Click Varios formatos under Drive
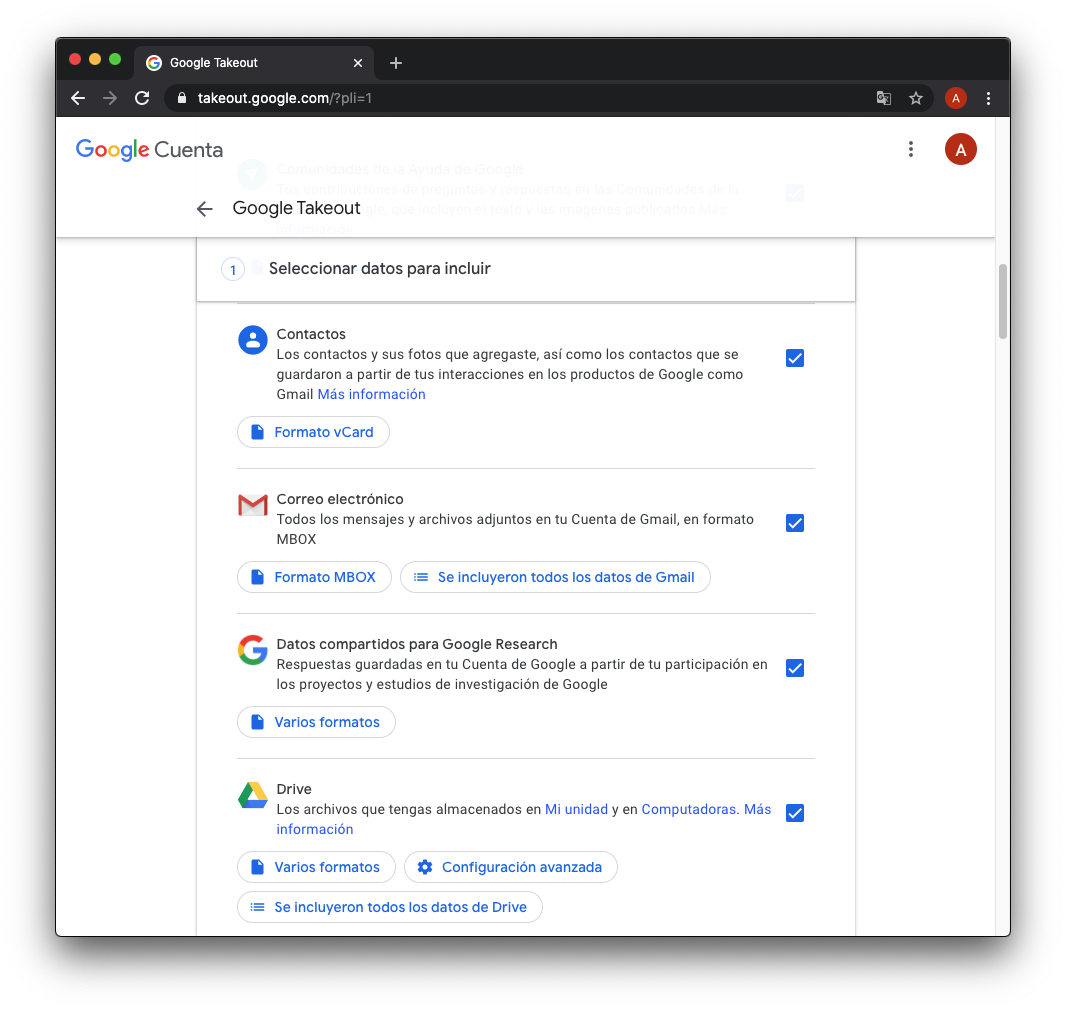The image size is (1066, 1010). coord(316,867)
